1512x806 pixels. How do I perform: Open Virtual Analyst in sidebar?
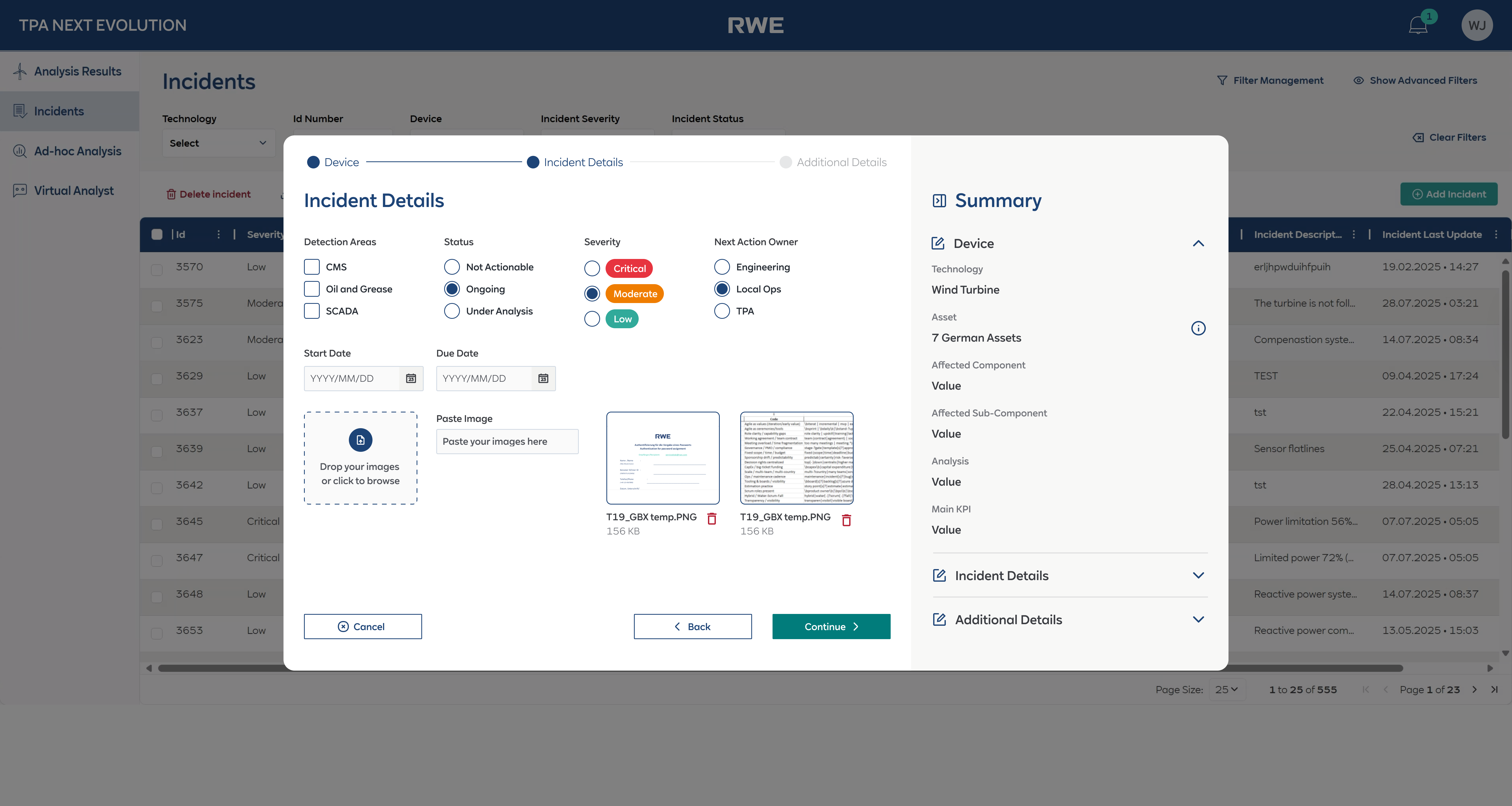point(69,191)
